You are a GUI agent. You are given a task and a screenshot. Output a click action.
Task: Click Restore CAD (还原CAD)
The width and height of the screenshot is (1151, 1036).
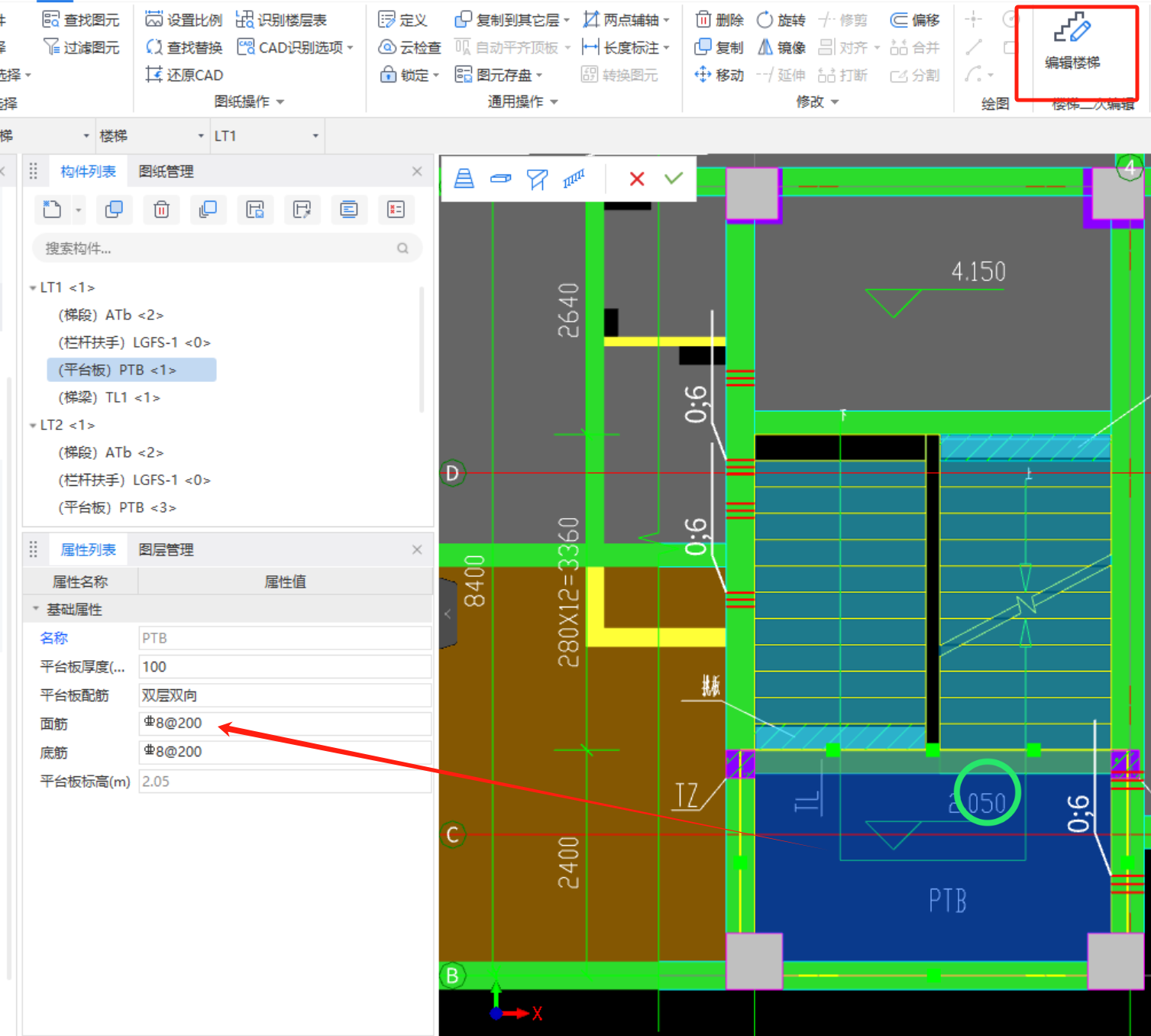pyautogui.click(x=184, y=75)
